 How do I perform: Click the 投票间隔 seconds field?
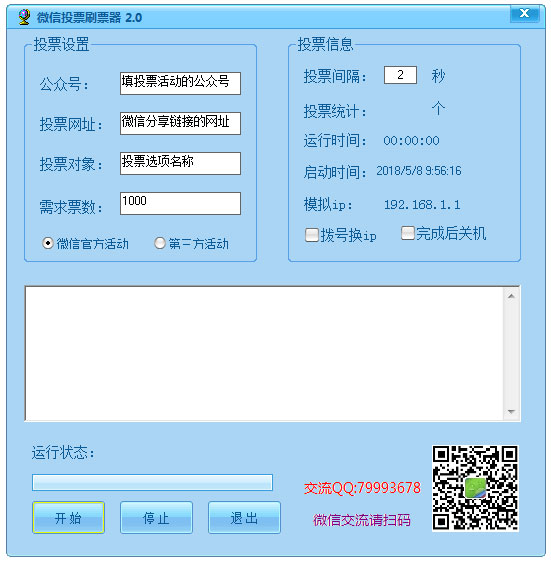click(x=400, y=75)
